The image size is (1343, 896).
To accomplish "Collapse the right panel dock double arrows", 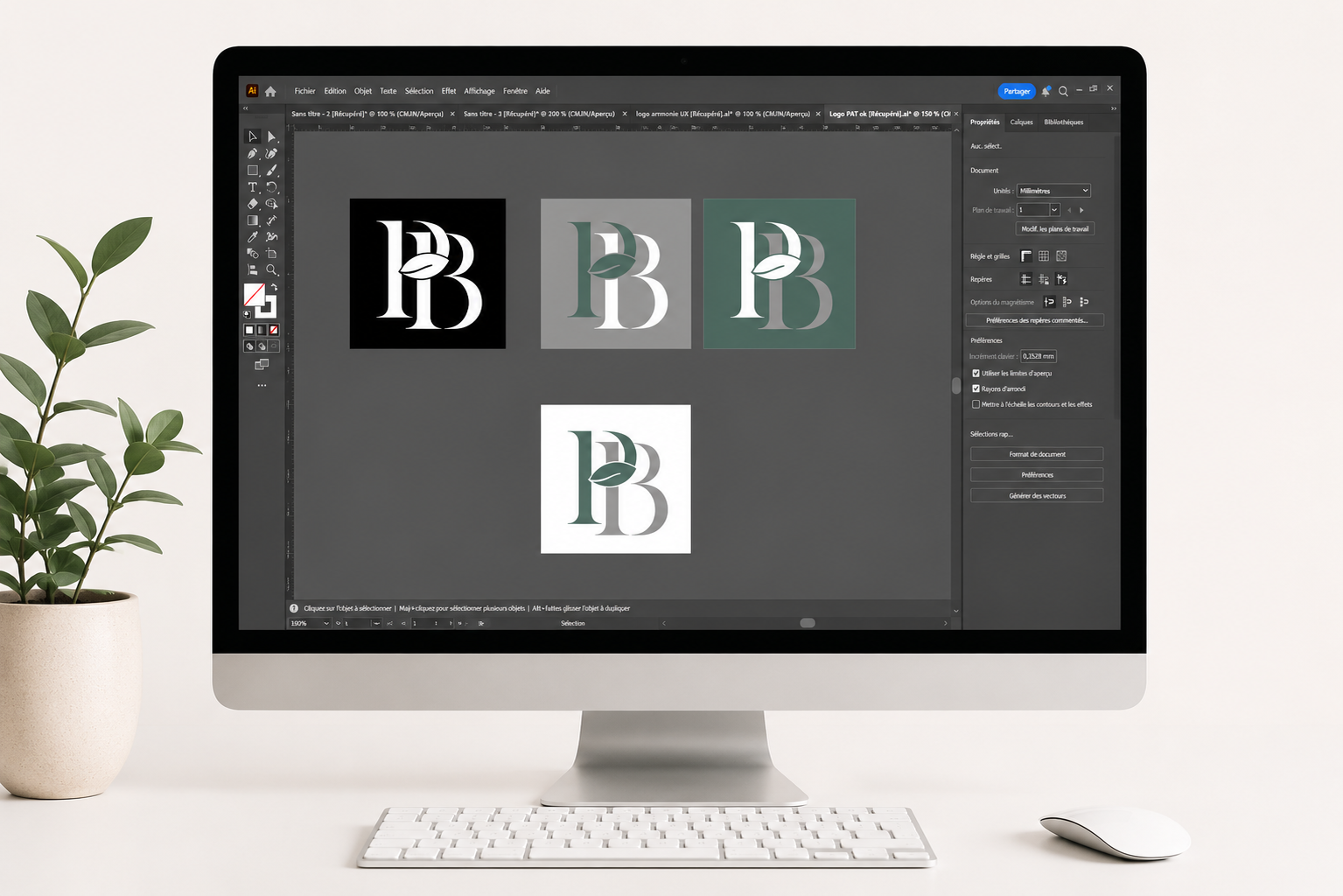I will (x=1113, y=108).
